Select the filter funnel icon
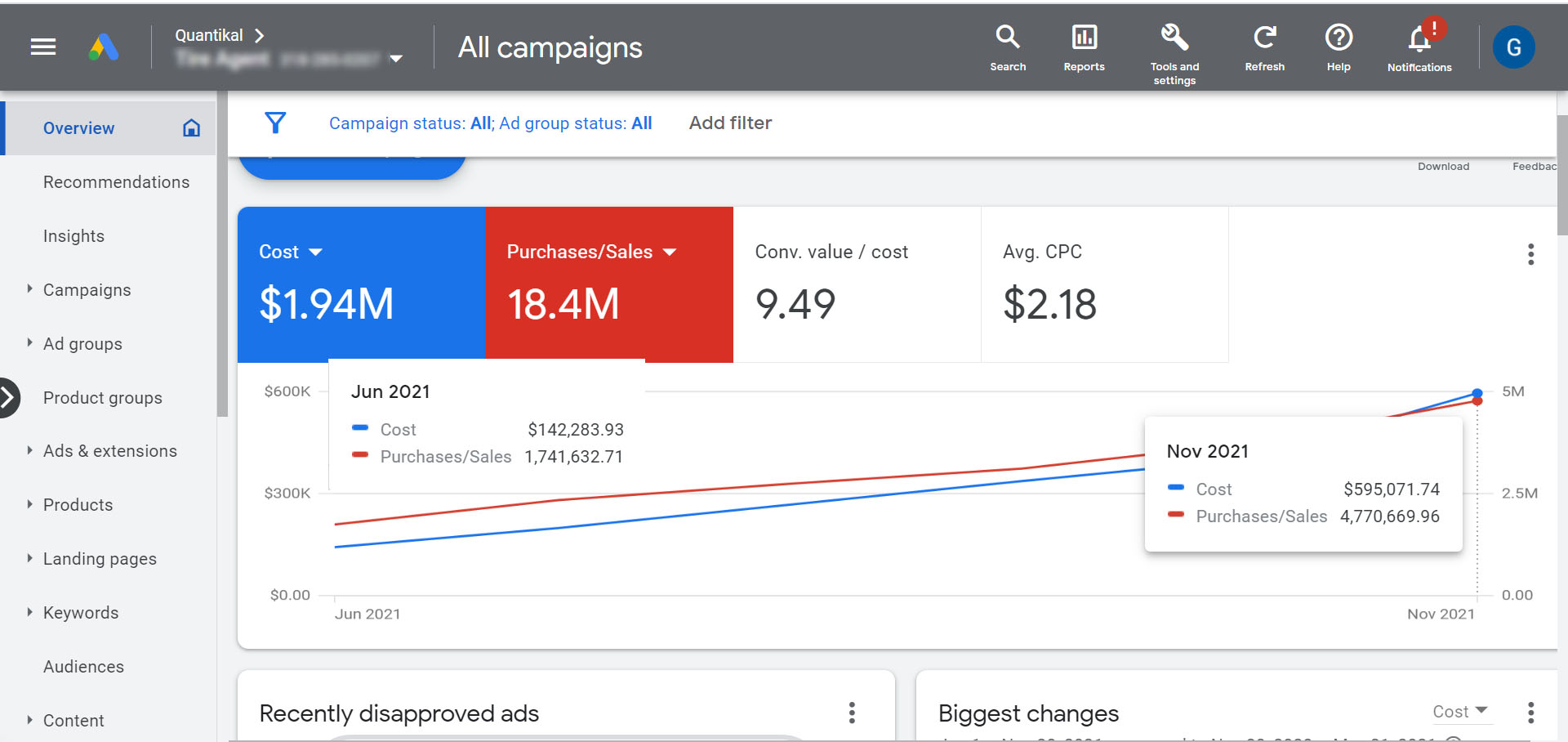 [x=275, y=123]
